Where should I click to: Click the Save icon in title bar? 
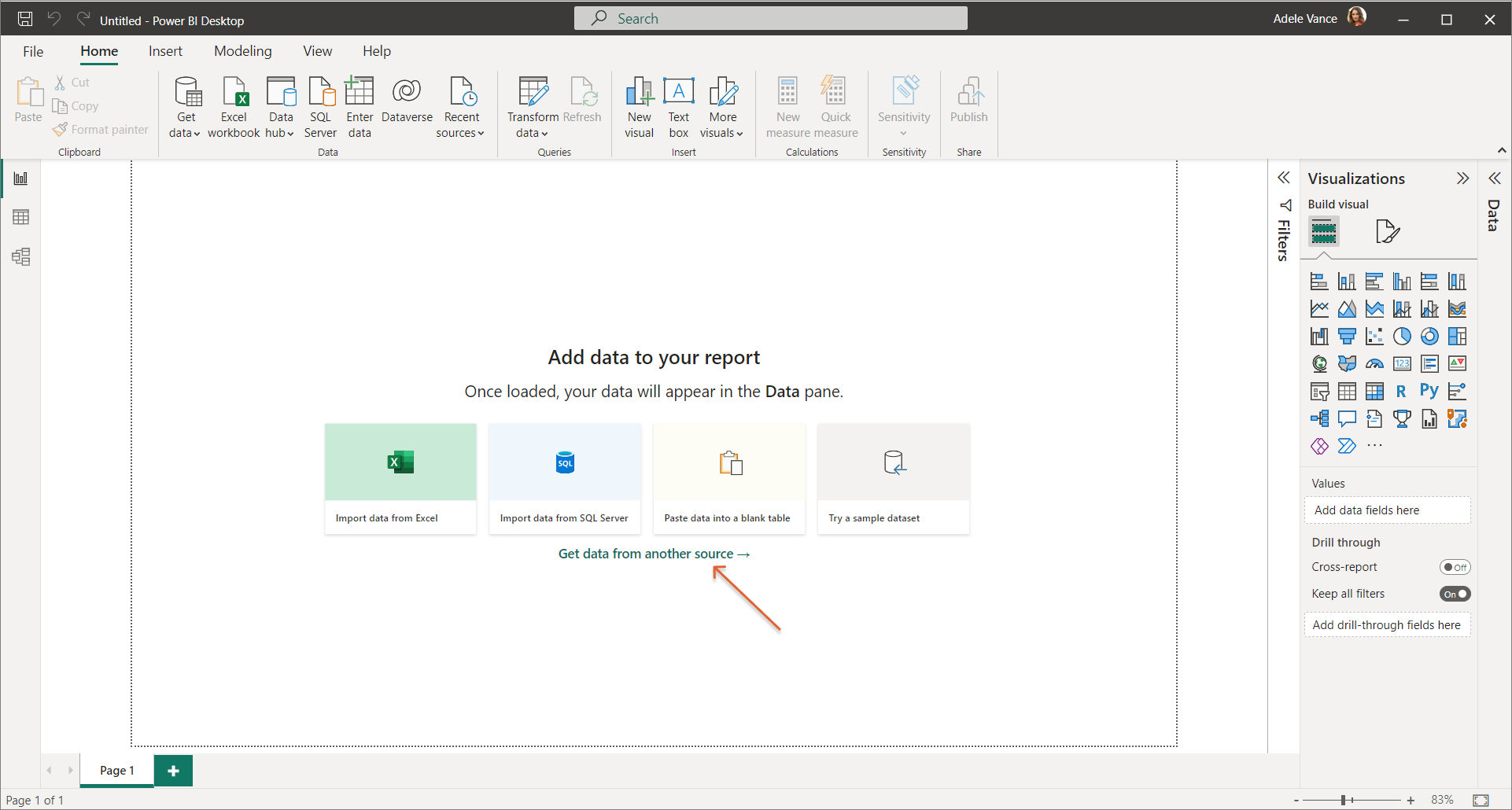pyautogui.click(x=25, y=19)
